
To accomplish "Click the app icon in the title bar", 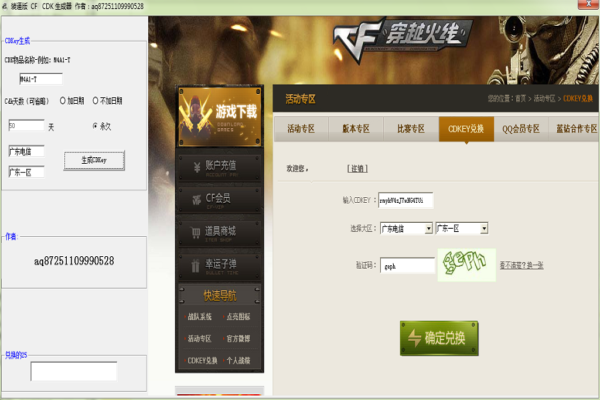I will click(5, 6).
